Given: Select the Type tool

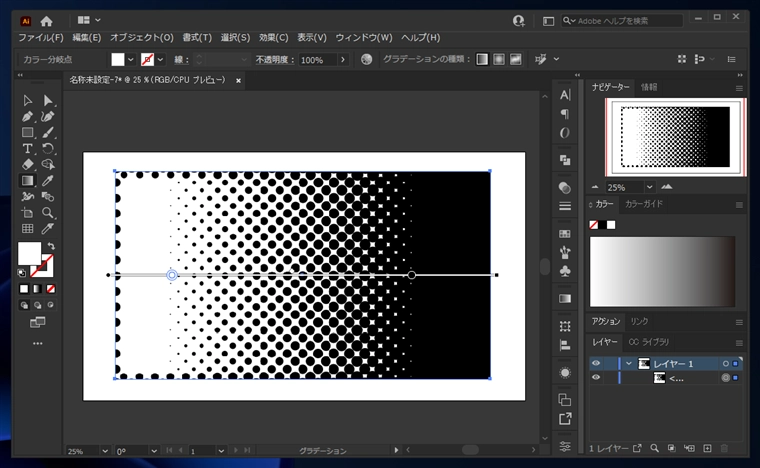Looking at the screenshot, I should click(27, 148).
